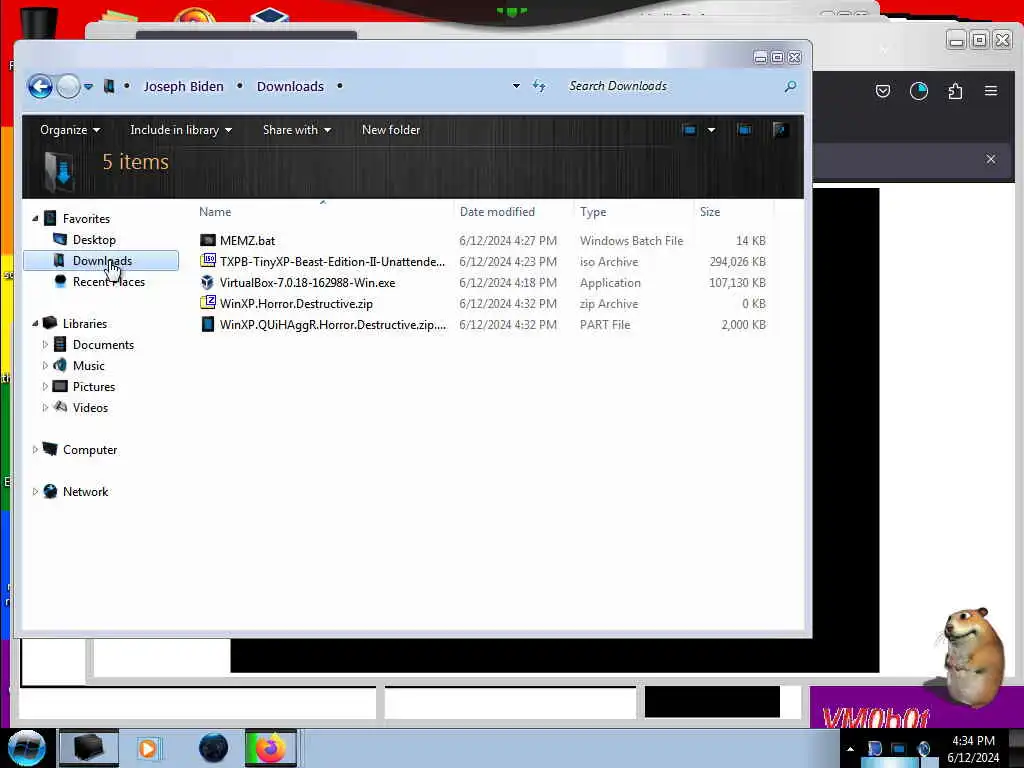Click the taskbar clock showing 4:34 PM

[x=973, y=749]
